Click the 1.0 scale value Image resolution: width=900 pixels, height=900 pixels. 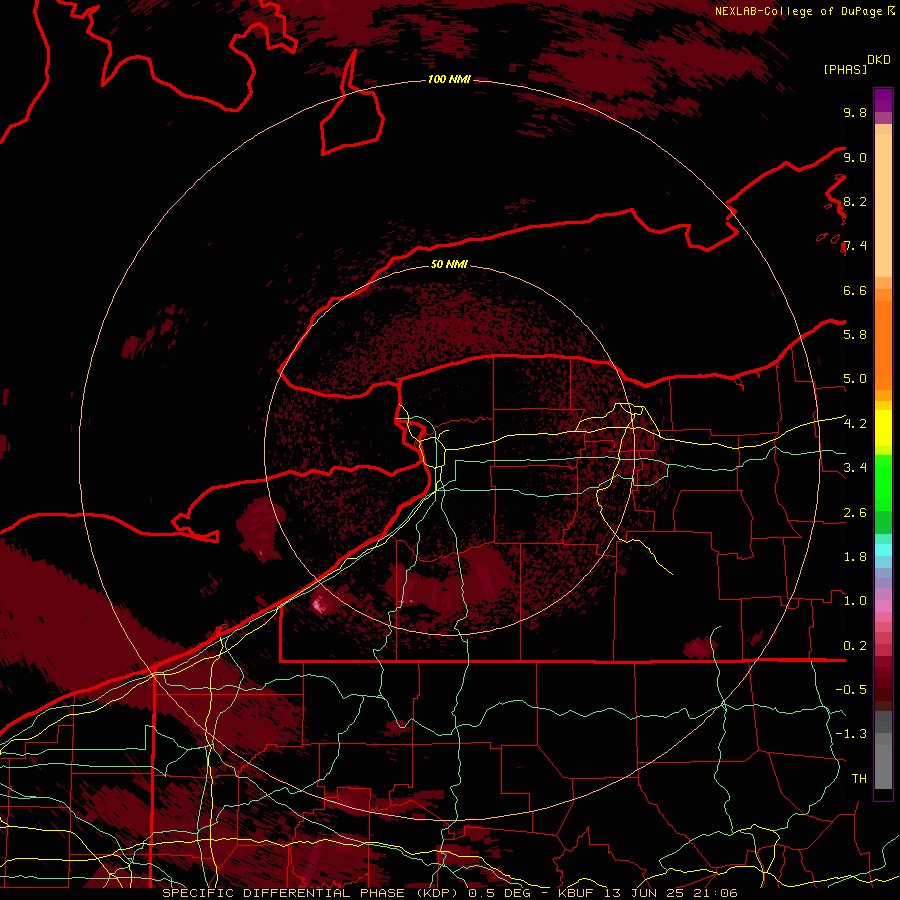[x=855, y=601]
